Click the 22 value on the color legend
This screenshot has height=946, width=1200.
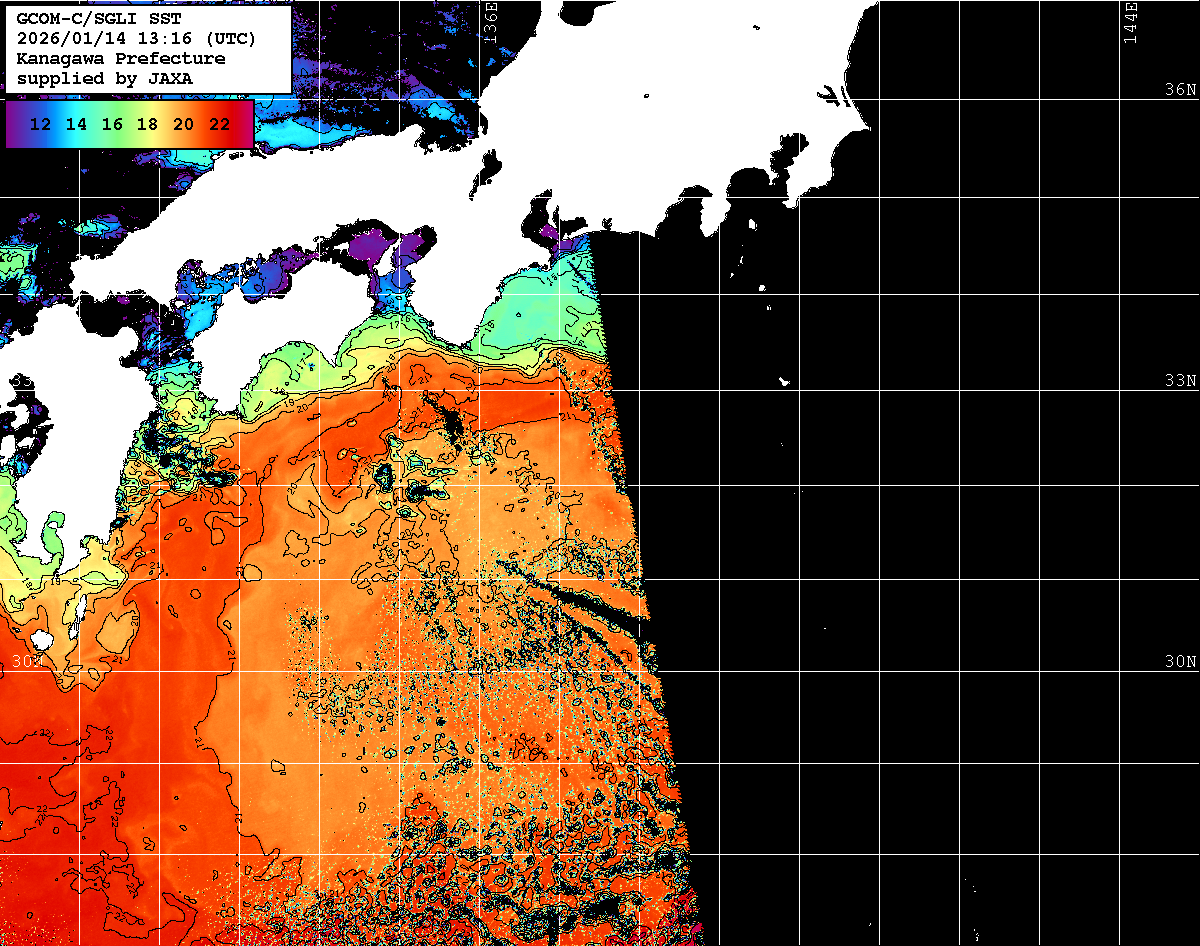pyautogui.click(x=219, y=125)
